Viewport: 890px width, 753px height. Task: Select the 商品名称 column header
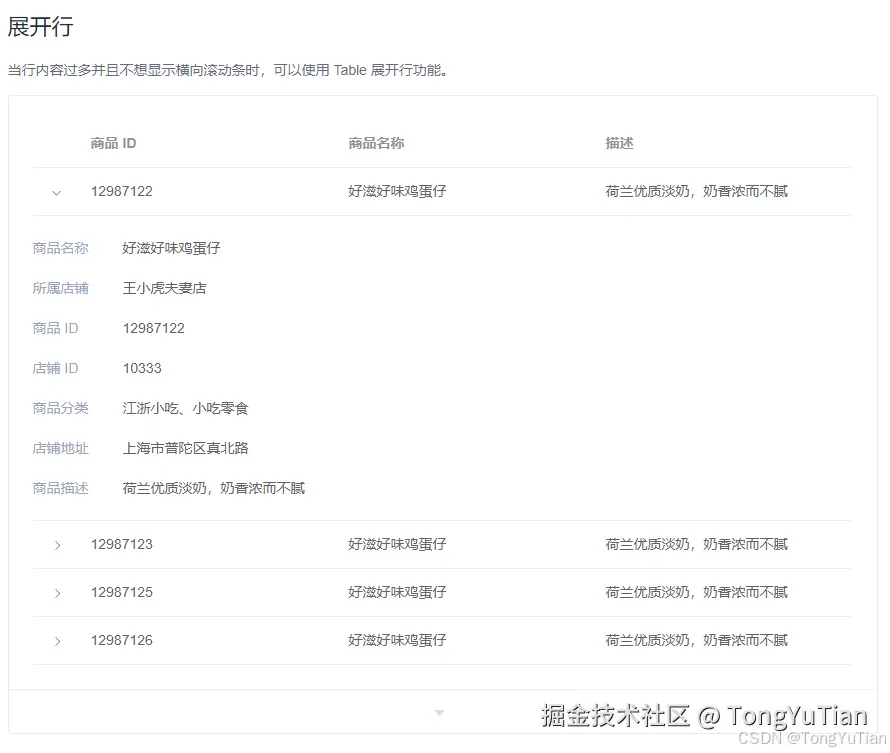pyautogui.click(x=376, y=143)
